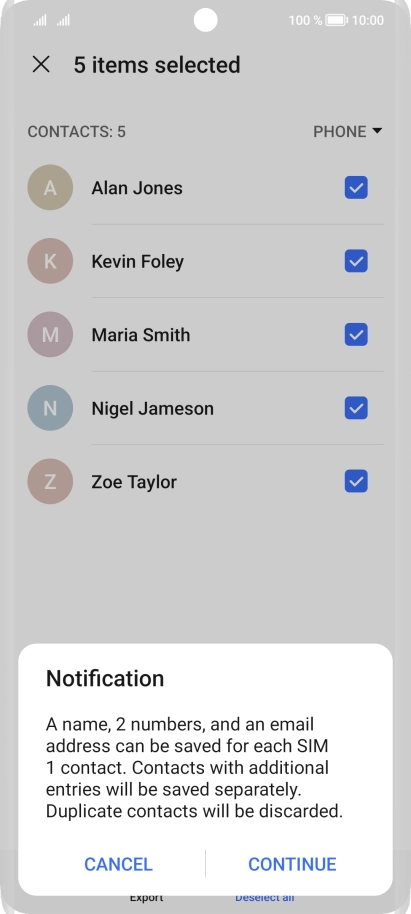The width and height of the screenshot is (411, 914).
Task: Tap Kevin Foley's avatar letter K
Action: 50,261
